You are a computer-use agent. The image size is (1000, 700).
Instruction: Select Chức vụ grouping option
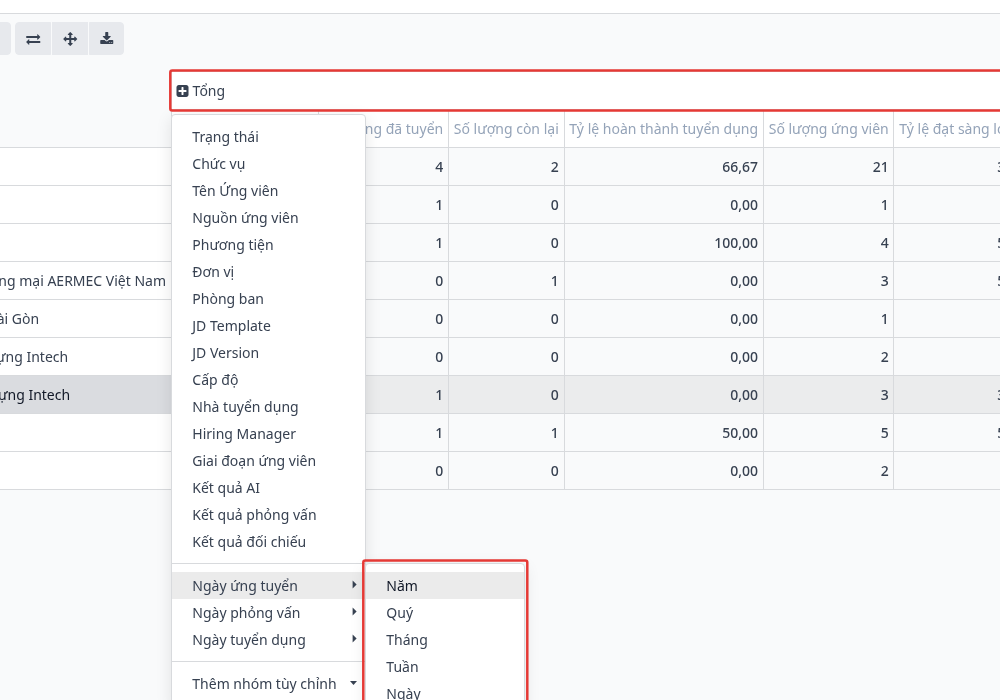[268, 164]
